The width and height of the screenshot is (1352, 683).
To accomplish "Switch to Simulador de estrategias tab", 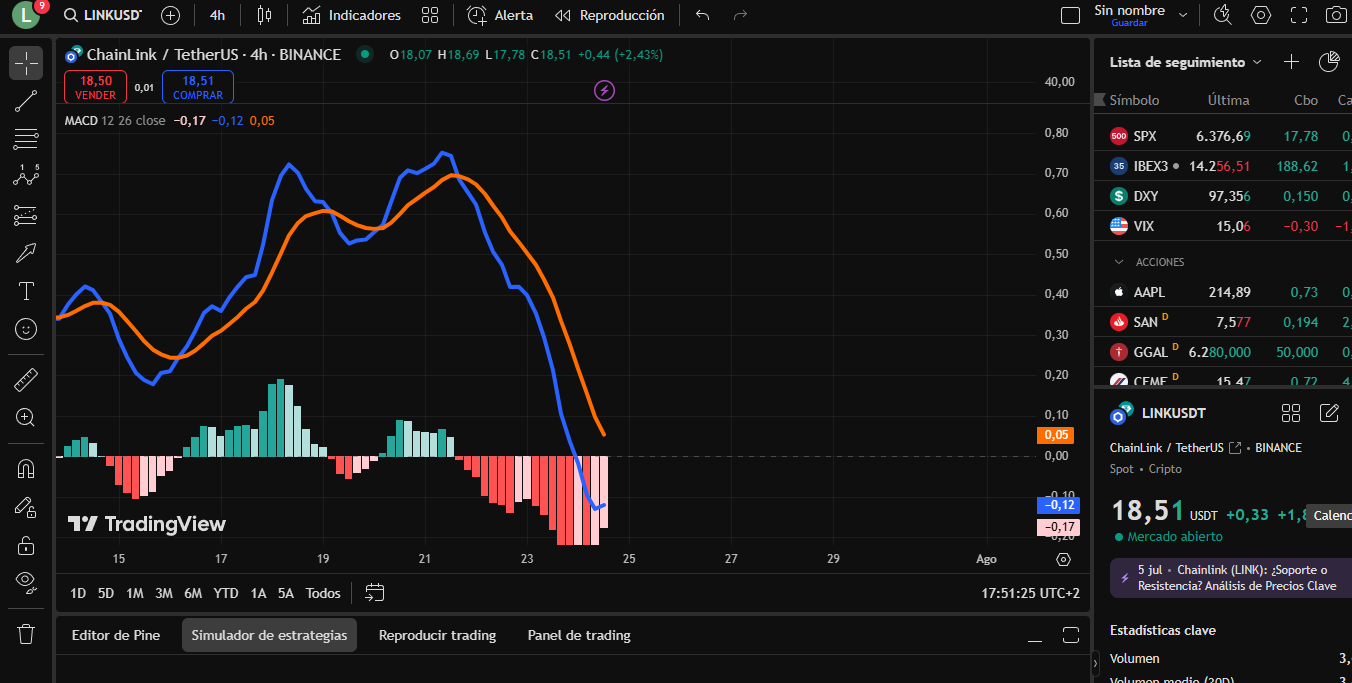I will pos(269,635).
